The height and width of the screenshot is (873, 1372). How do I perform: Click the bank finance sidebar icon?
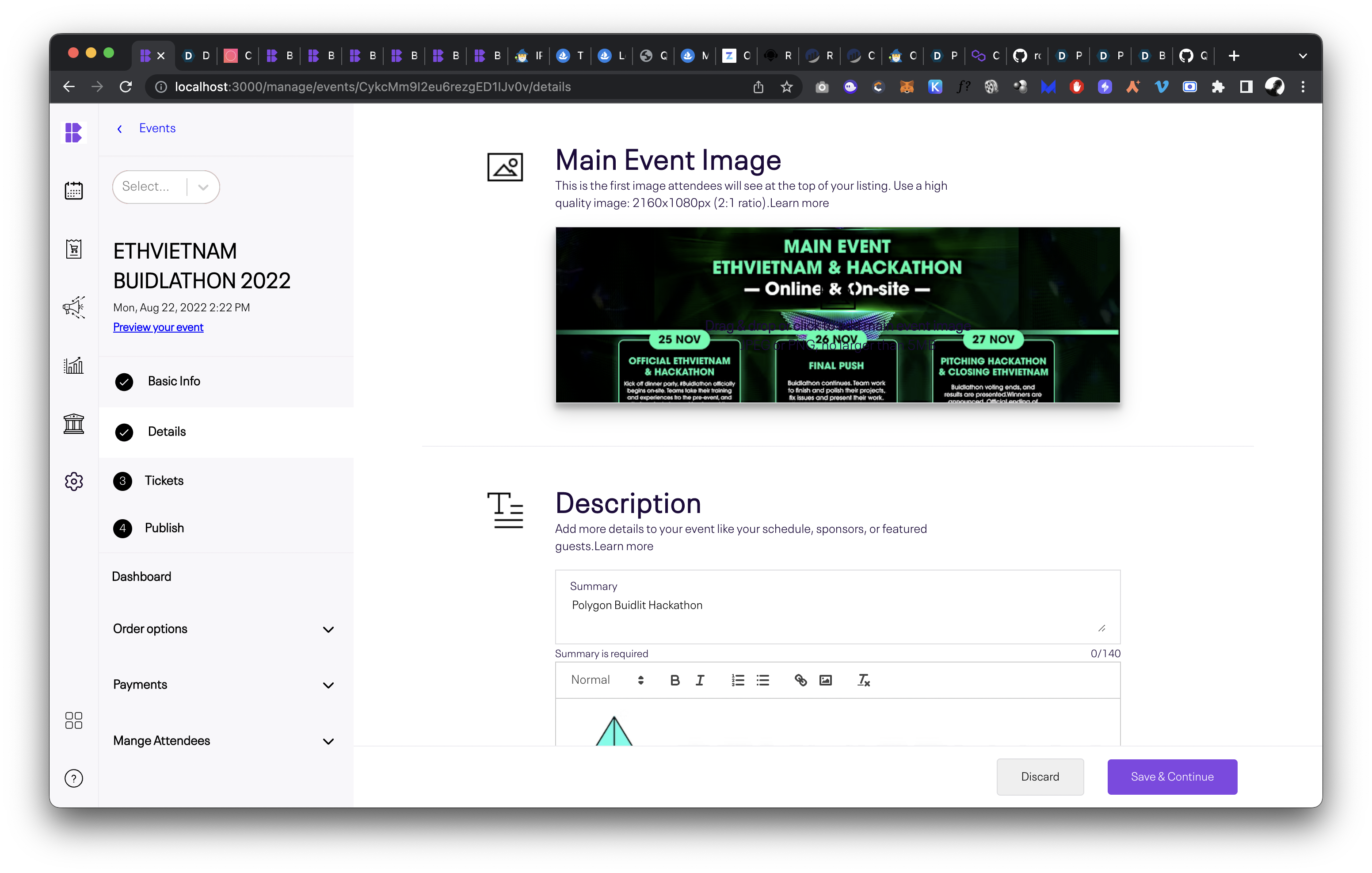click(73, 424)
